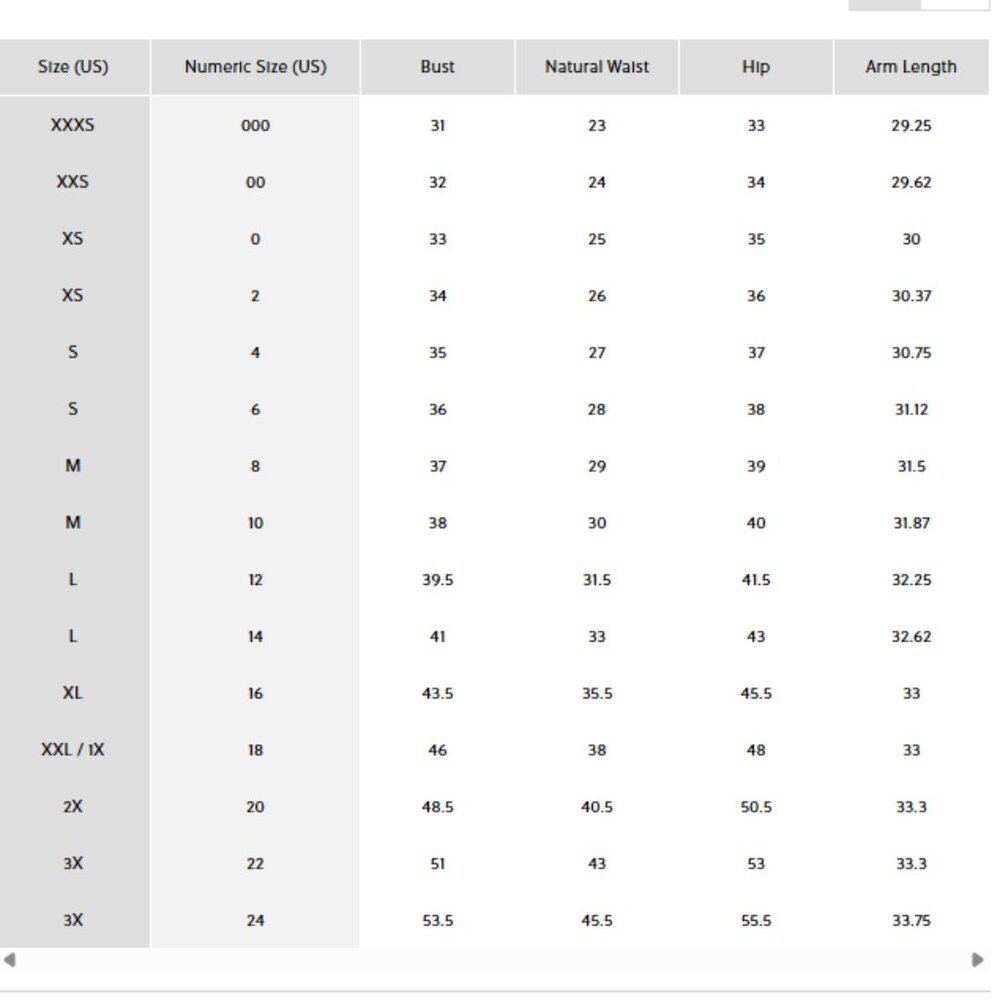Select the 39.5 bust measurement cell
The height and width of the screenshot is (1000, 1000).
(438, 580)
